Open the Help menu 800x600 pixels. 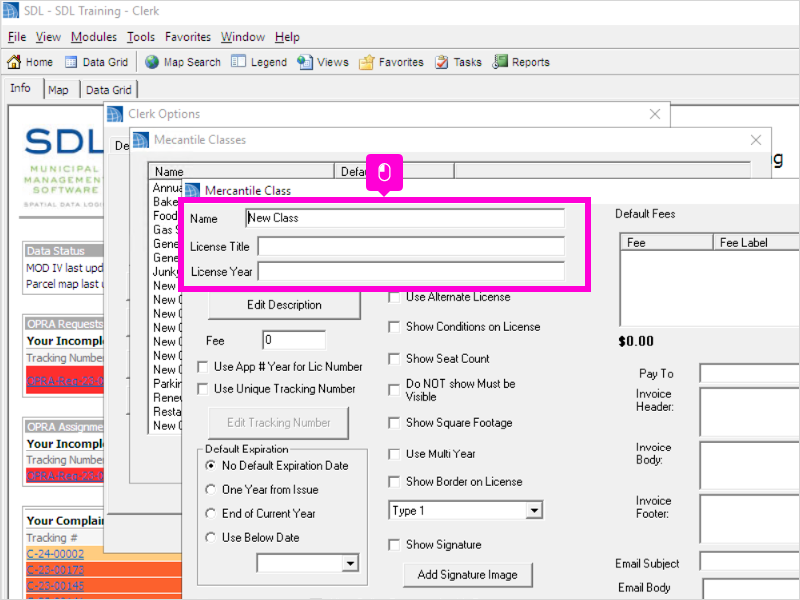click(287, 37)
